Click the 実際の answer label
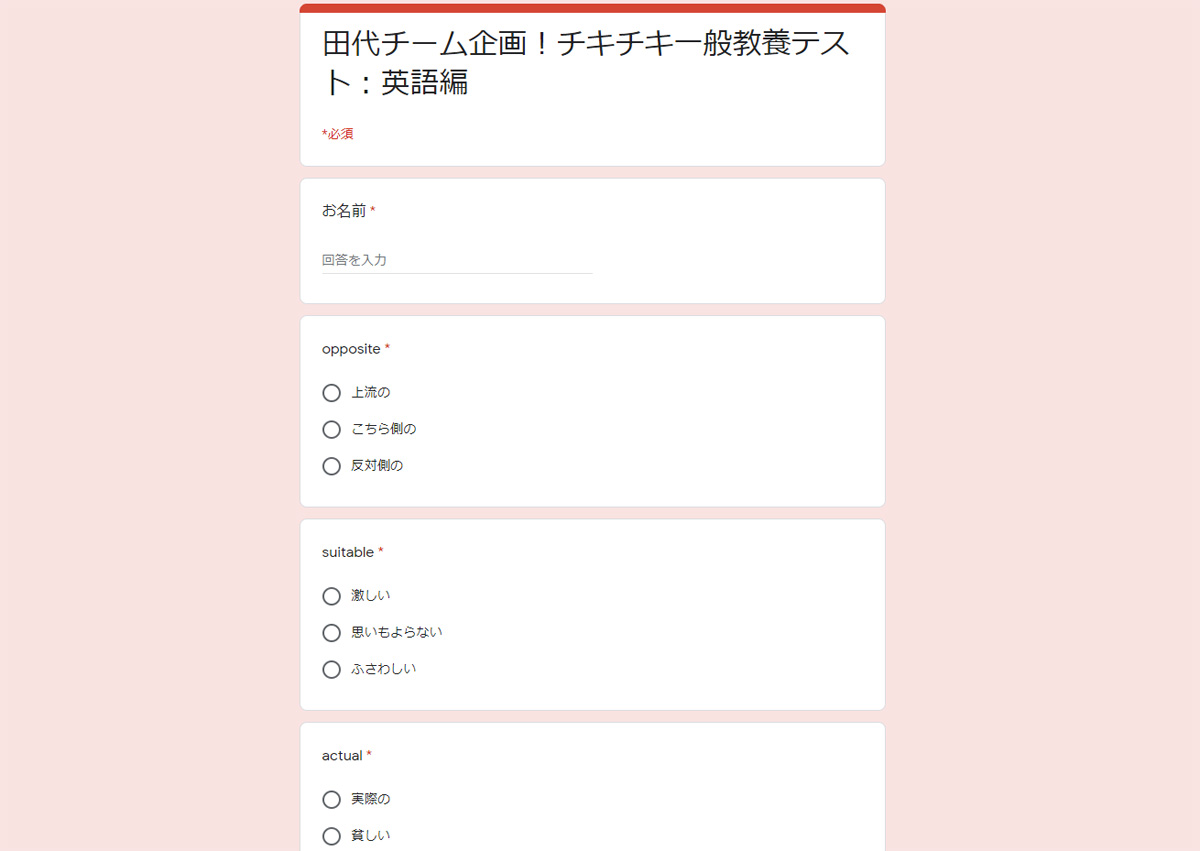1200x851 pixels. (370, 799)
